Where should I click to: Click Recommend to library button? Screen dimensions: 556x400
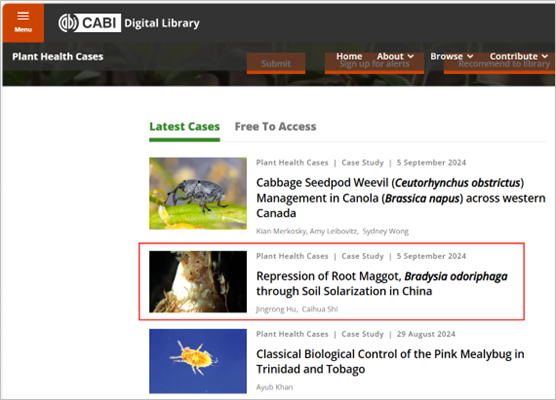[500, 64]
